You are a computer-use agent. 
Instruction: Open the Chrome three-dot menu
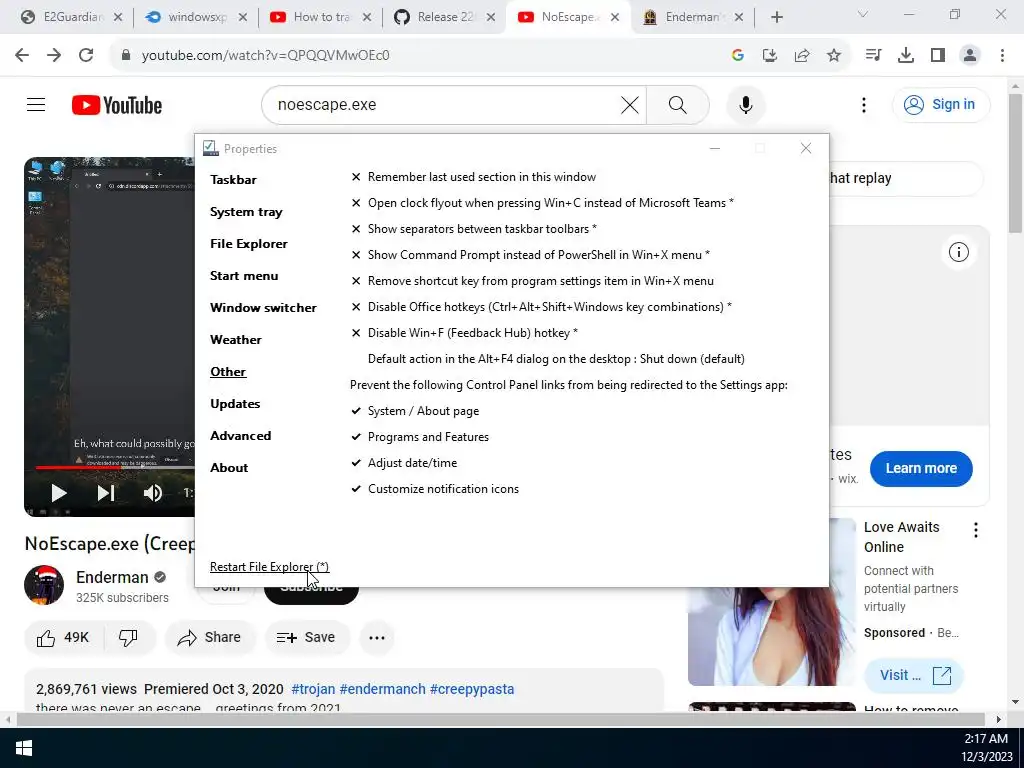tap(1002, 56)
